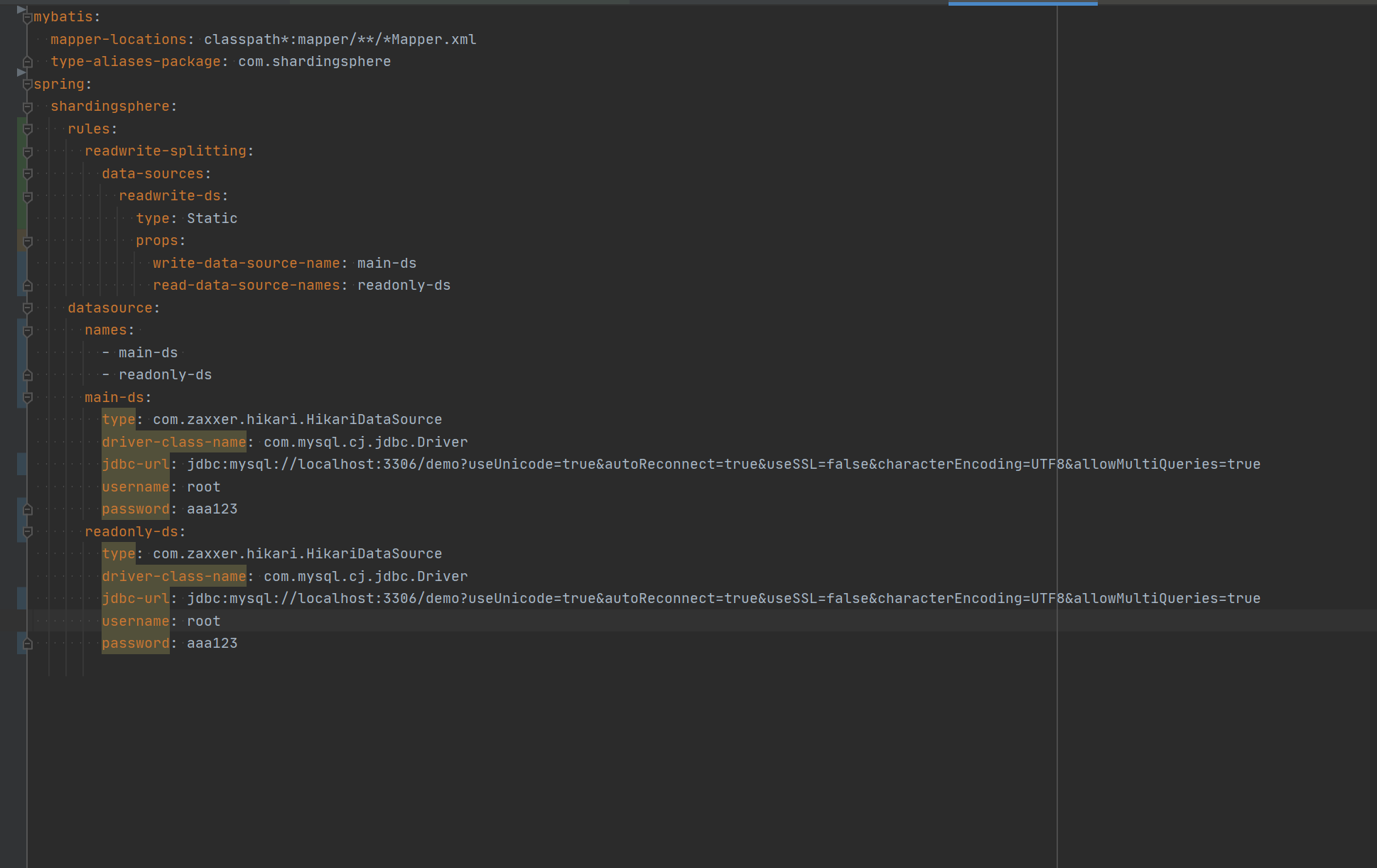The height and width of the screenshot is (868, 1377).
Task: Collapse the rules block
Action: (27, 129)
